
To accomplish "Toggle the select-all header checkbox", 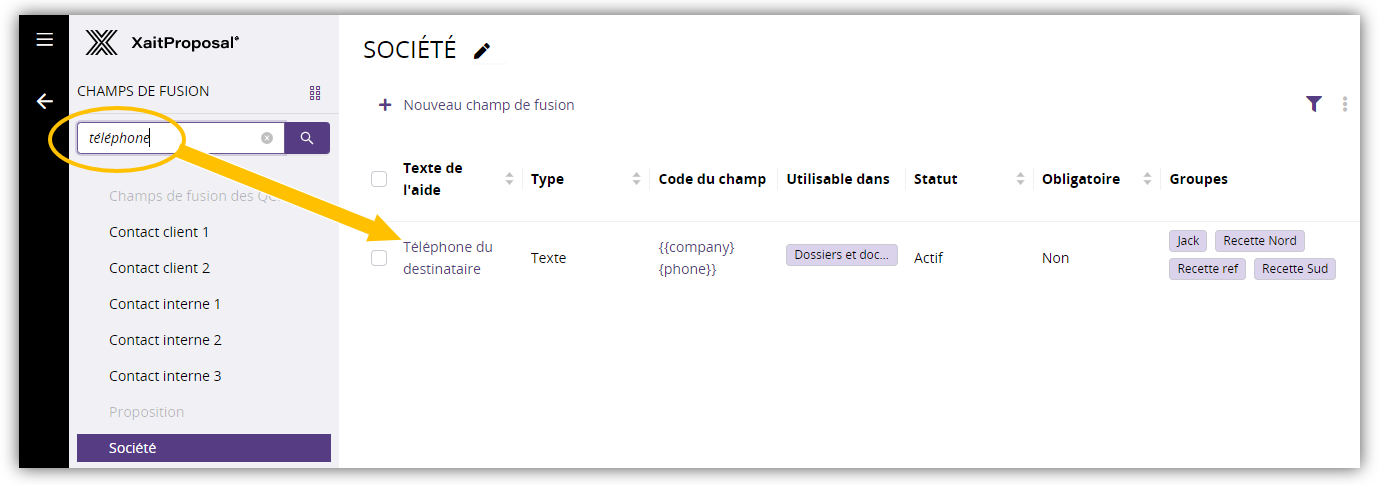I will point(379,179).
